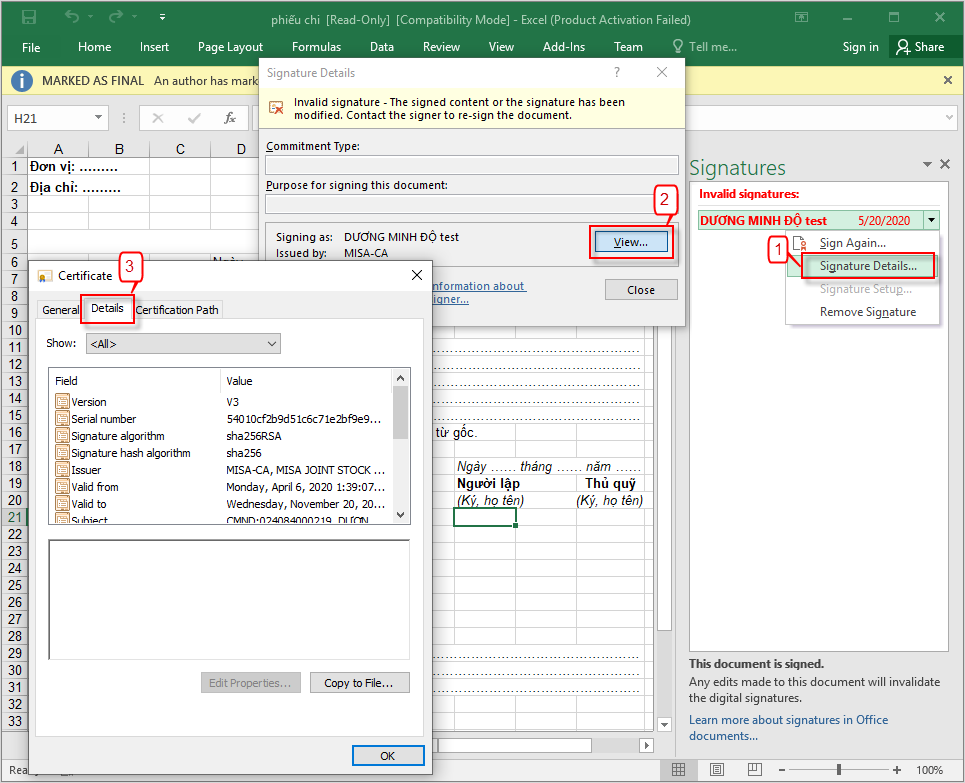
Task: Open the Page Layout ribbon tab
Action: 230,47
